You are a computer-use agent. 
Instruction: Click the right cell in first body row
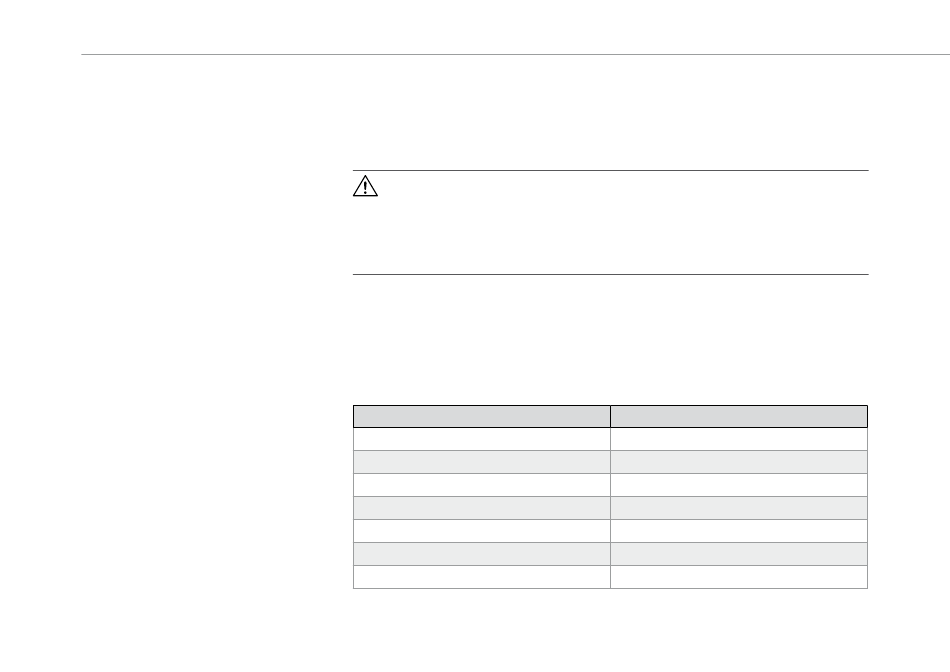coord(739,439)
